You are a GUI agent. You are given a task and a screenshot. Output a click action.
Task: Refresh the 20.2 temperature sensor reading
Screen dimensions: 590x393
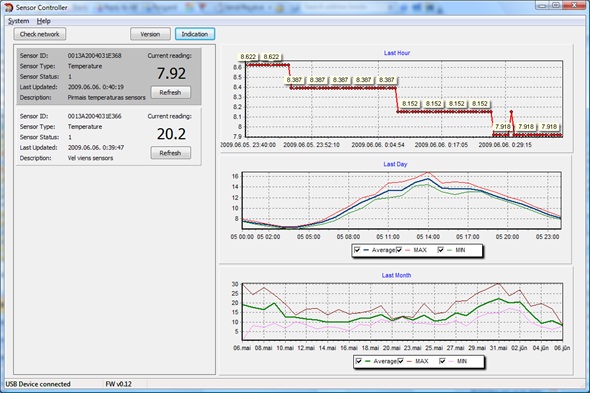coord(170,153)
